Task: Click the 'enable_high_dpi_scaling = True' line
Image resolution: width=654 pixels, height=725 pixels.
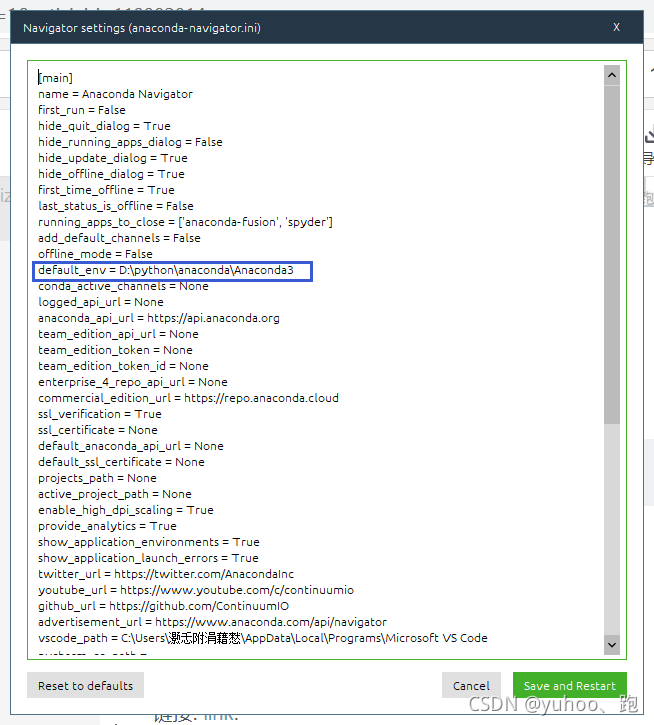Action: tap(126, 510)
